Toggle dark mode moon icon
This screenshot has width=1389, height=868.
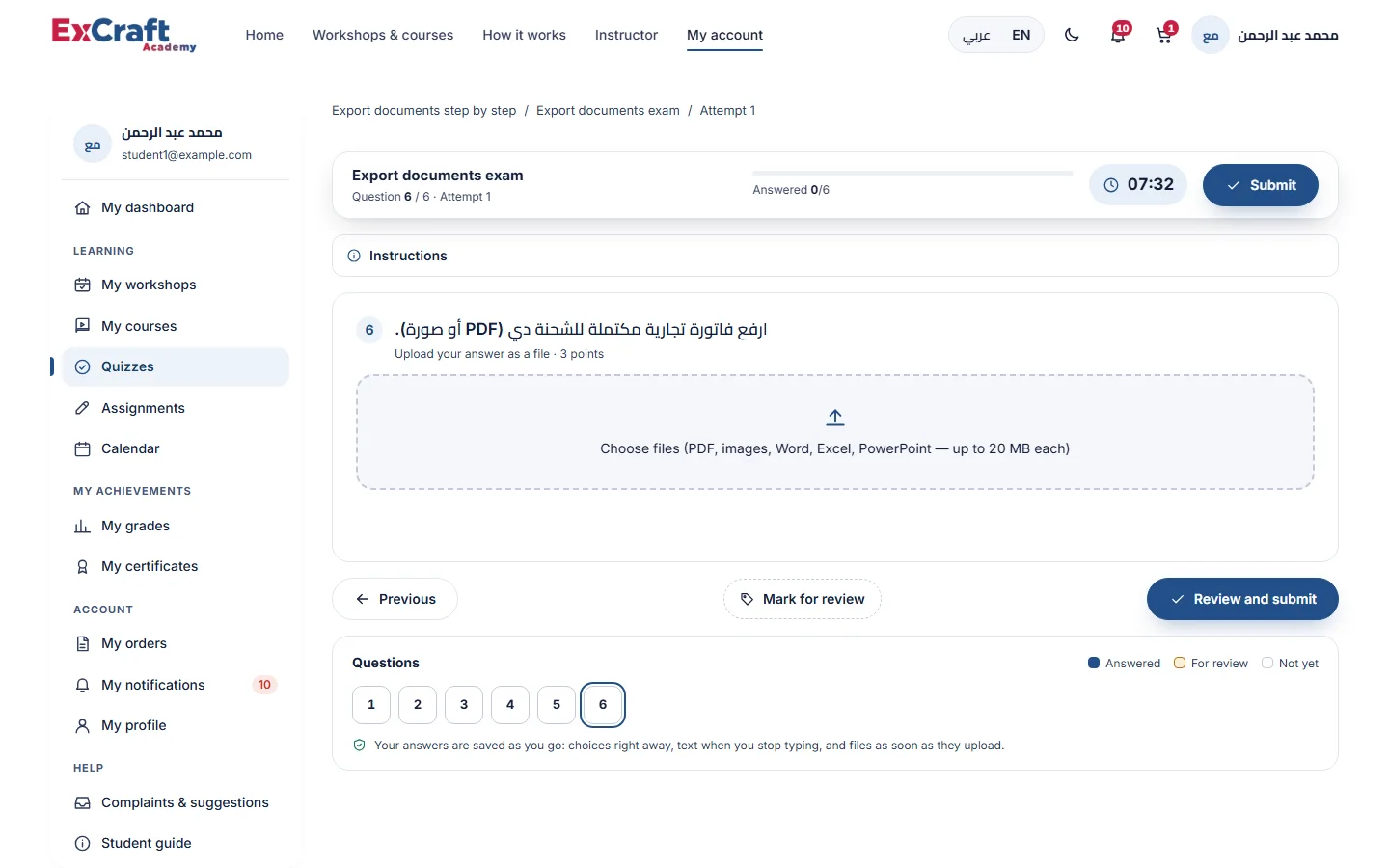(x=1072, y=35)
